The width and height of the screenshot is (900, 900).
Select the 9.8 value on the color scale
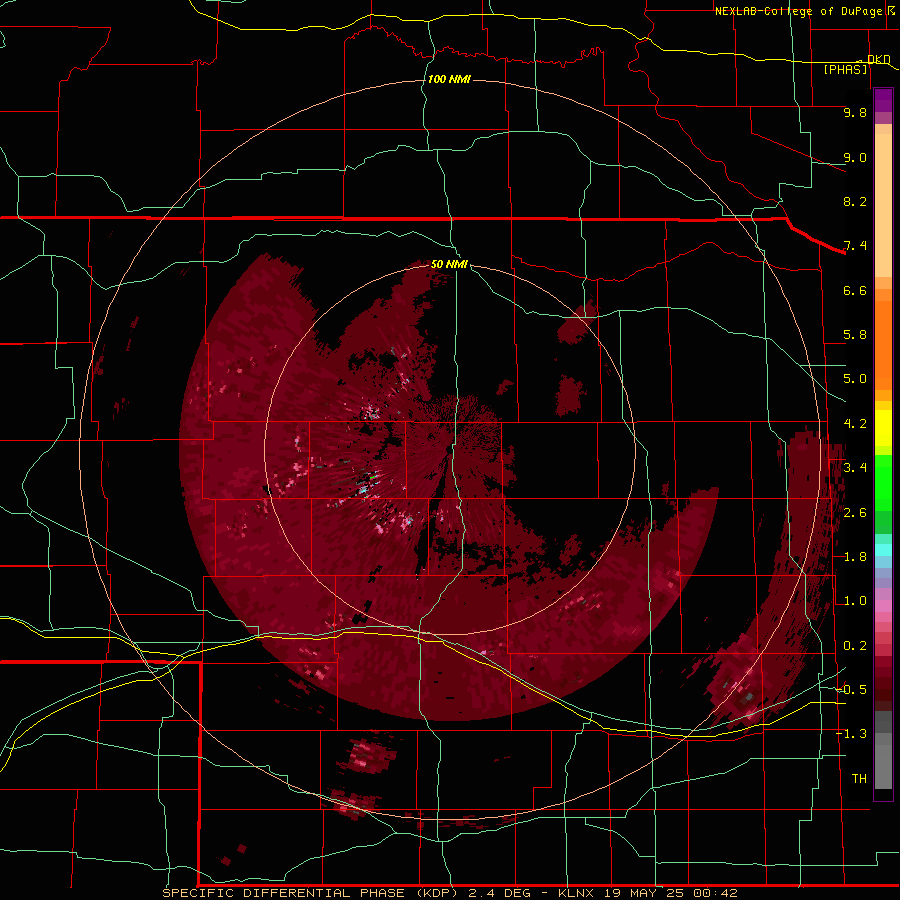(855, 112)
